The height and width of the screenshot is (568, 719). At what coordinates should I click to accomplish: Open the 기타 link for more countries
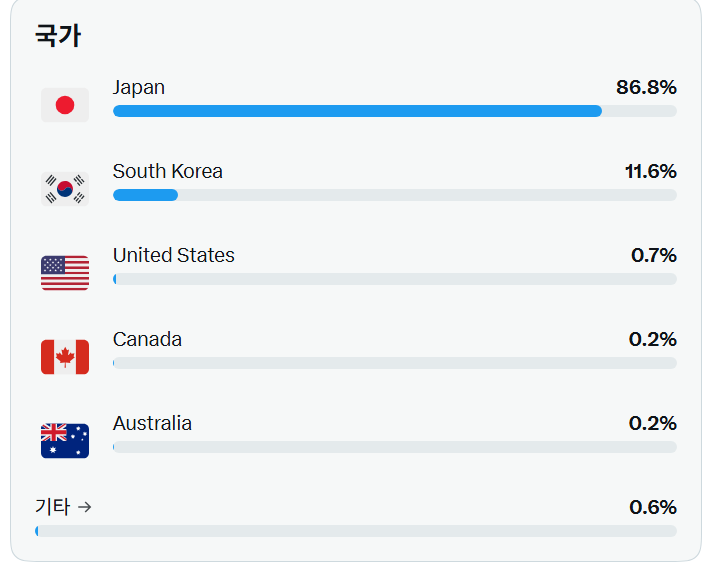pyautogui.click(x=63, y=507)
